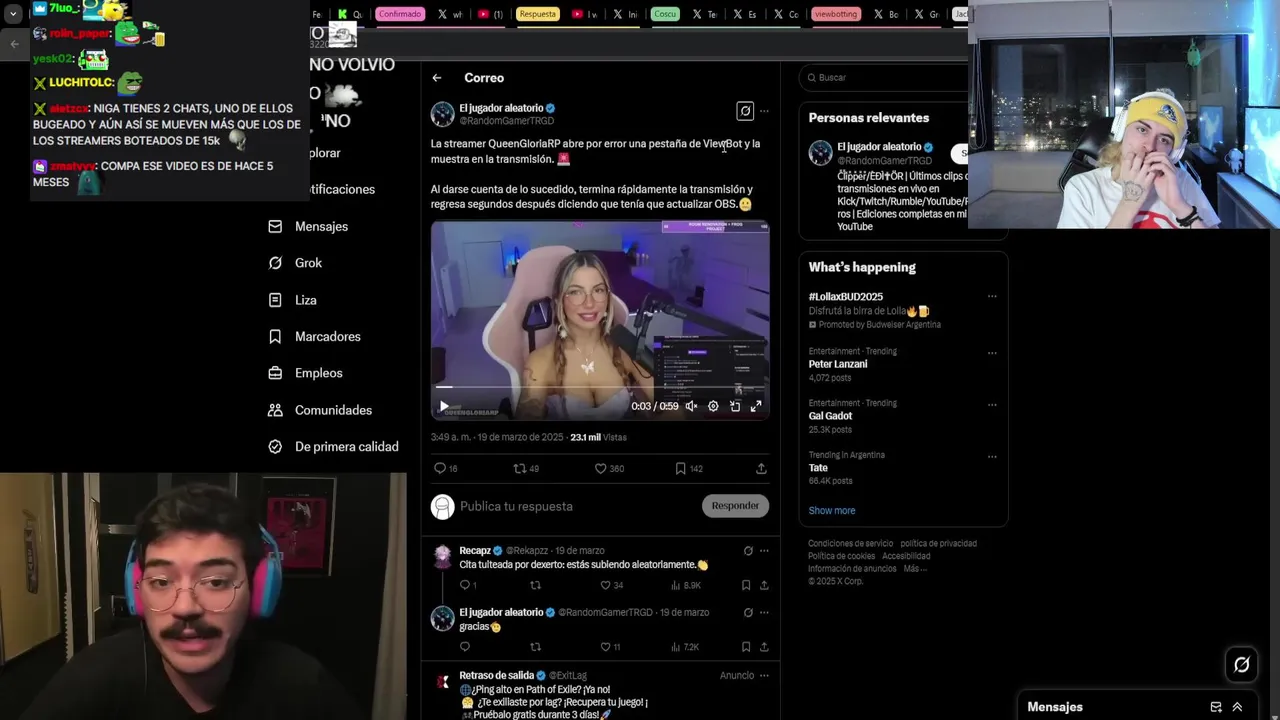Screen dimensions: 1280x720
Task: Repost the 'gracias' comment
Action: (535, 647)
